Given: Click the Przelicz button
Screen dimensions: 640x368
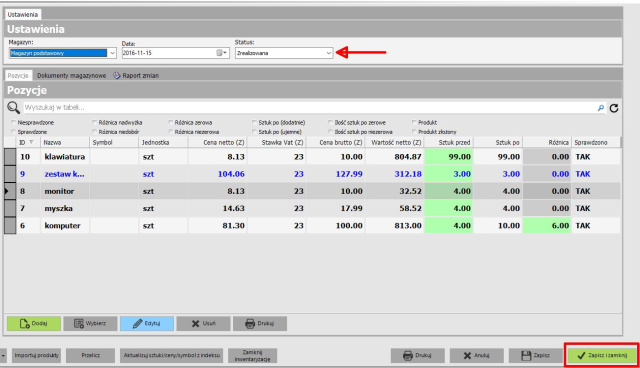Looking at the screenshot, I should point(91,355).
